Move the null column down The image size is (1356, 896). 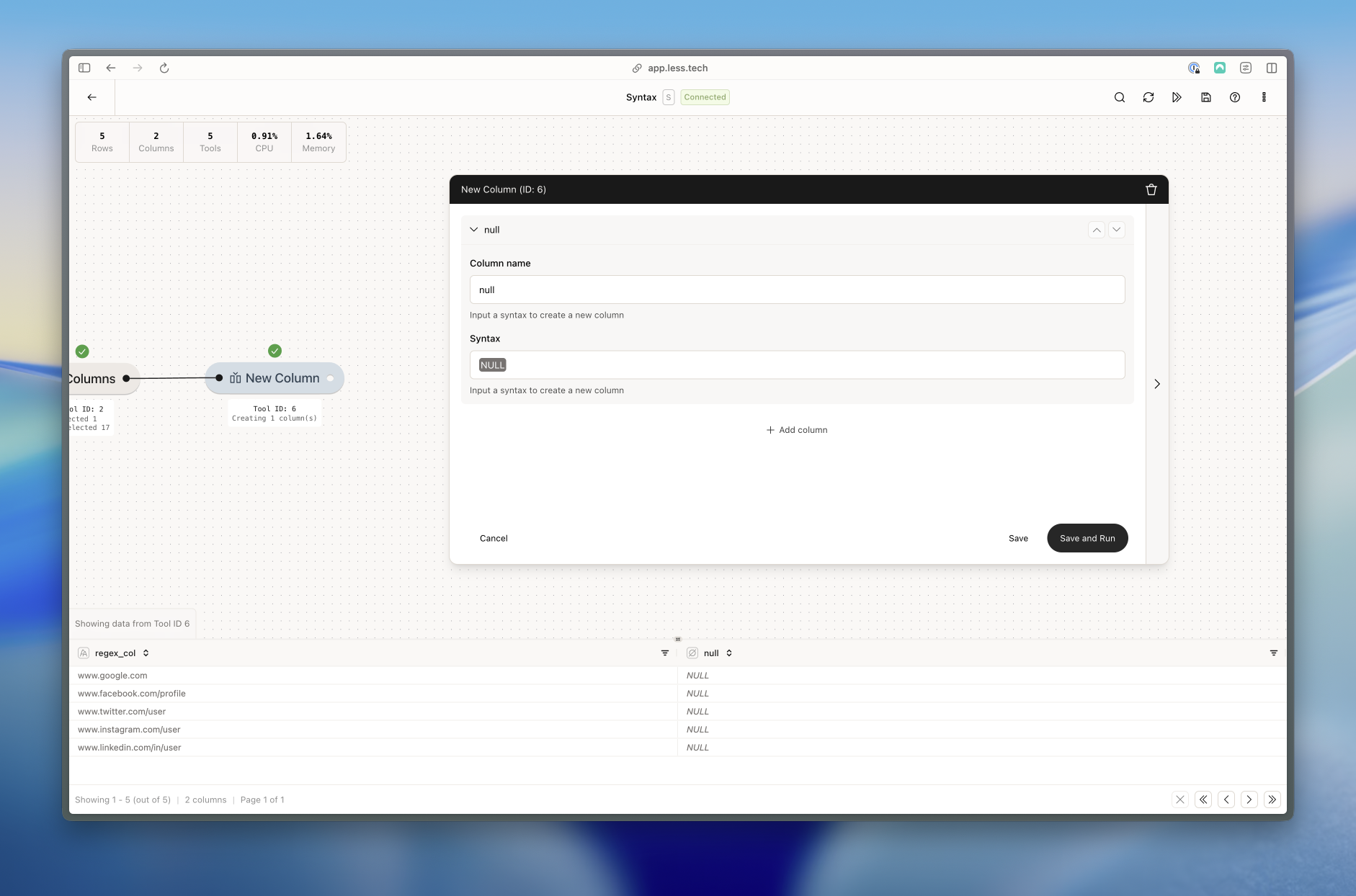(x=1117, y=230)
